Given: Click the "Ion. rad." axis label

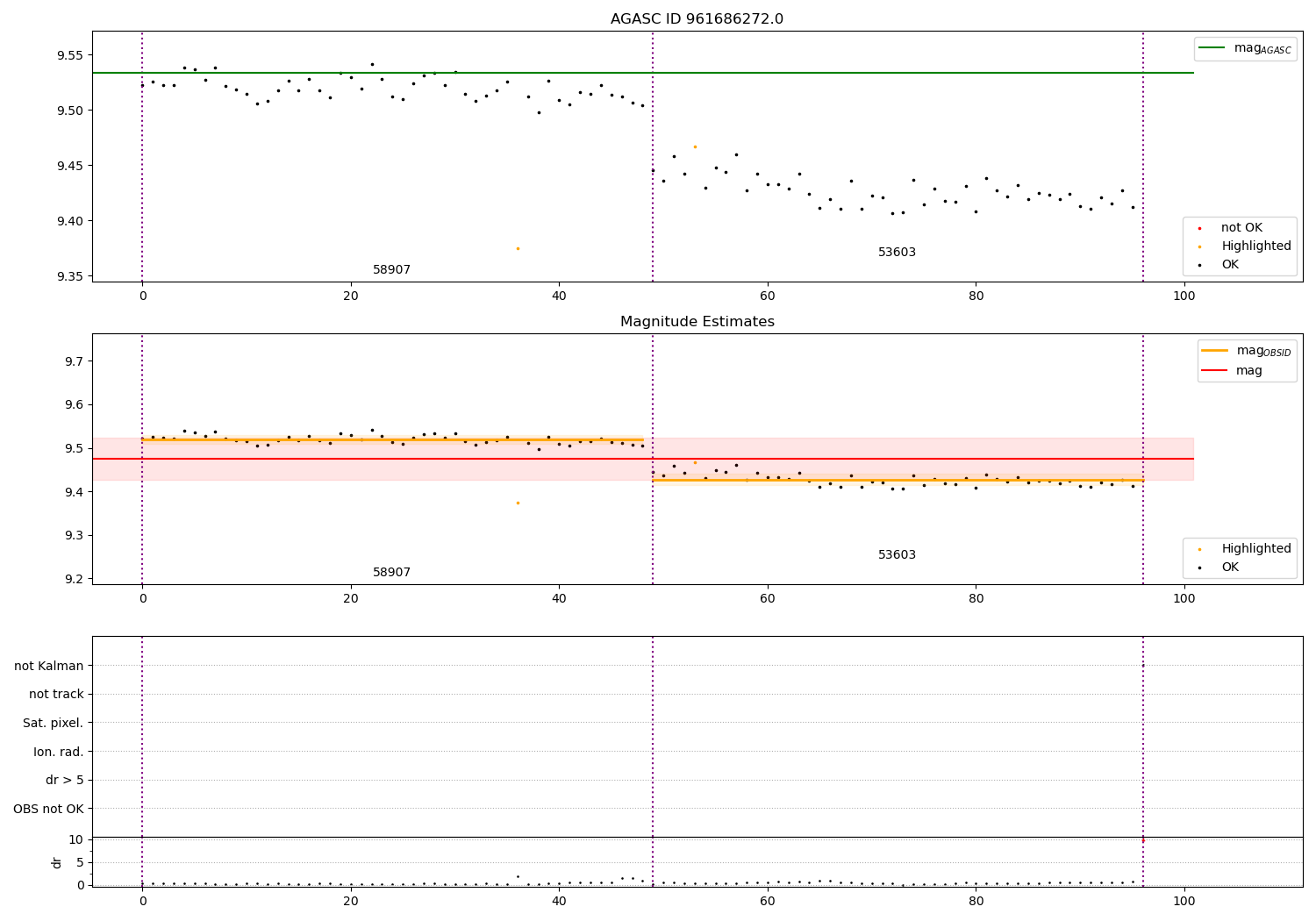Looking at the screenshot, I should pyautogui.click(x=59, y=752).
